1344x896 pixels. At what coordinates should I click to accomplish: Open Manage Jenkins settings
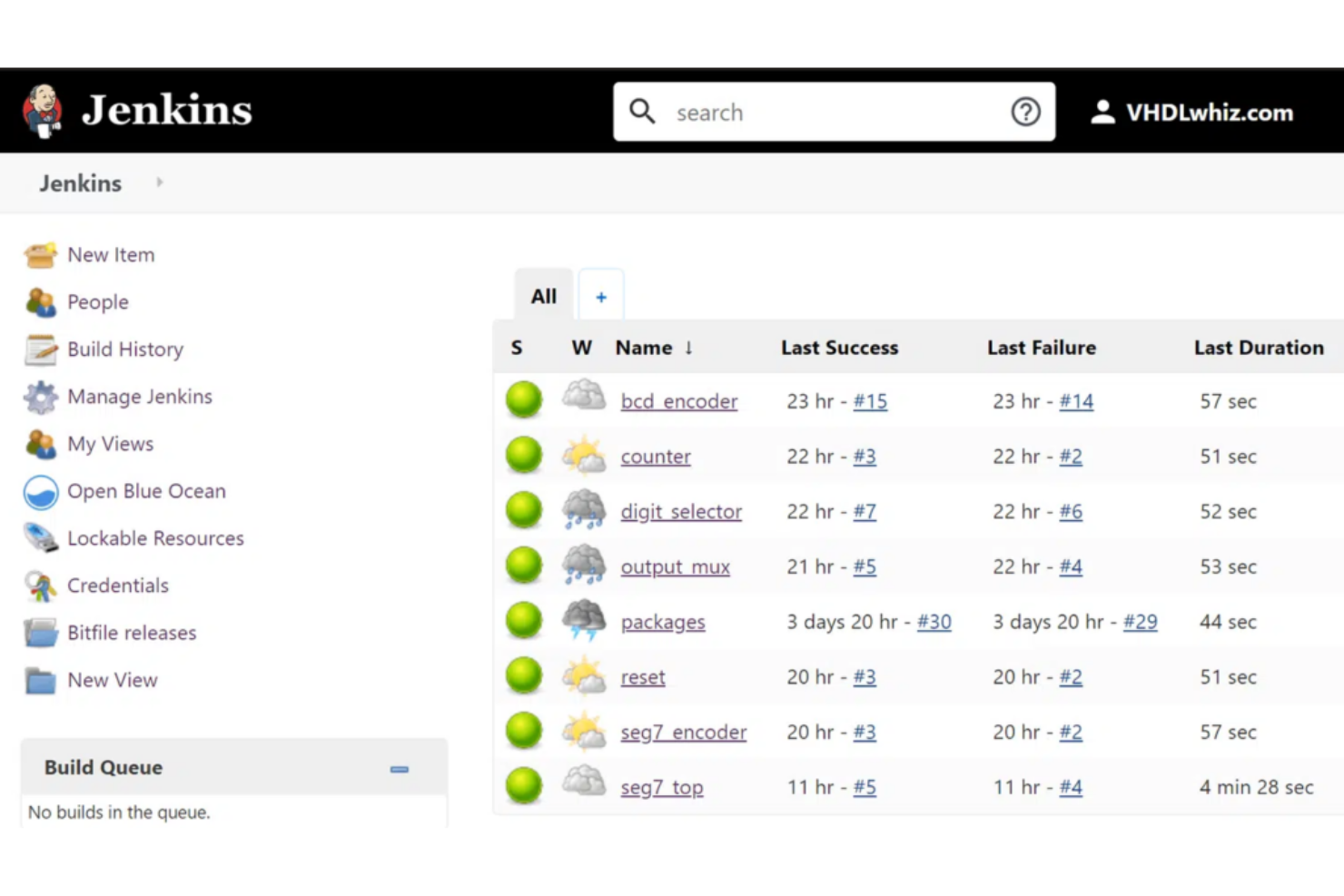tap(139, 397)
